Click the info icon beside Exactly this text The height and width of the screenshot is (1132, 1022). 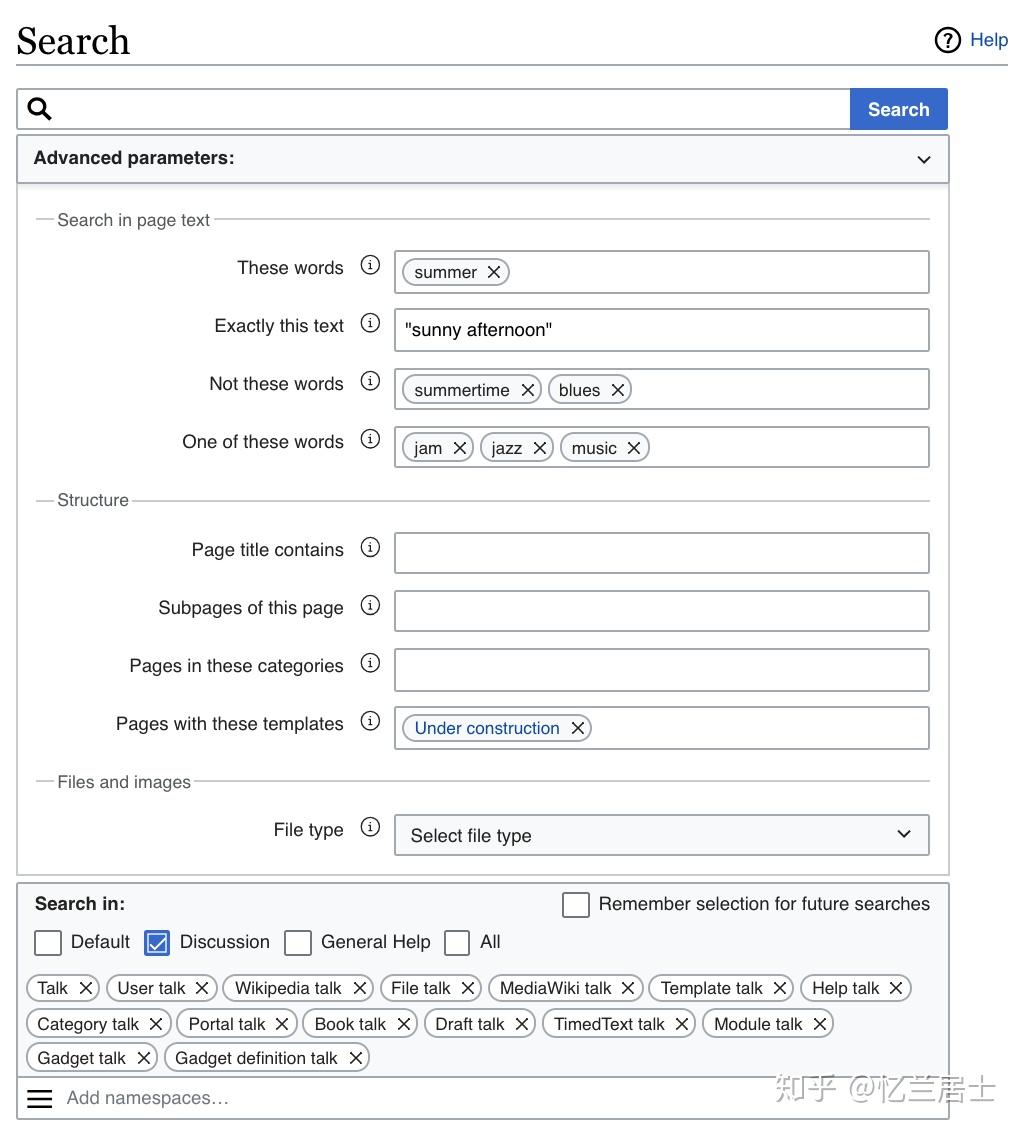(370, 324)
